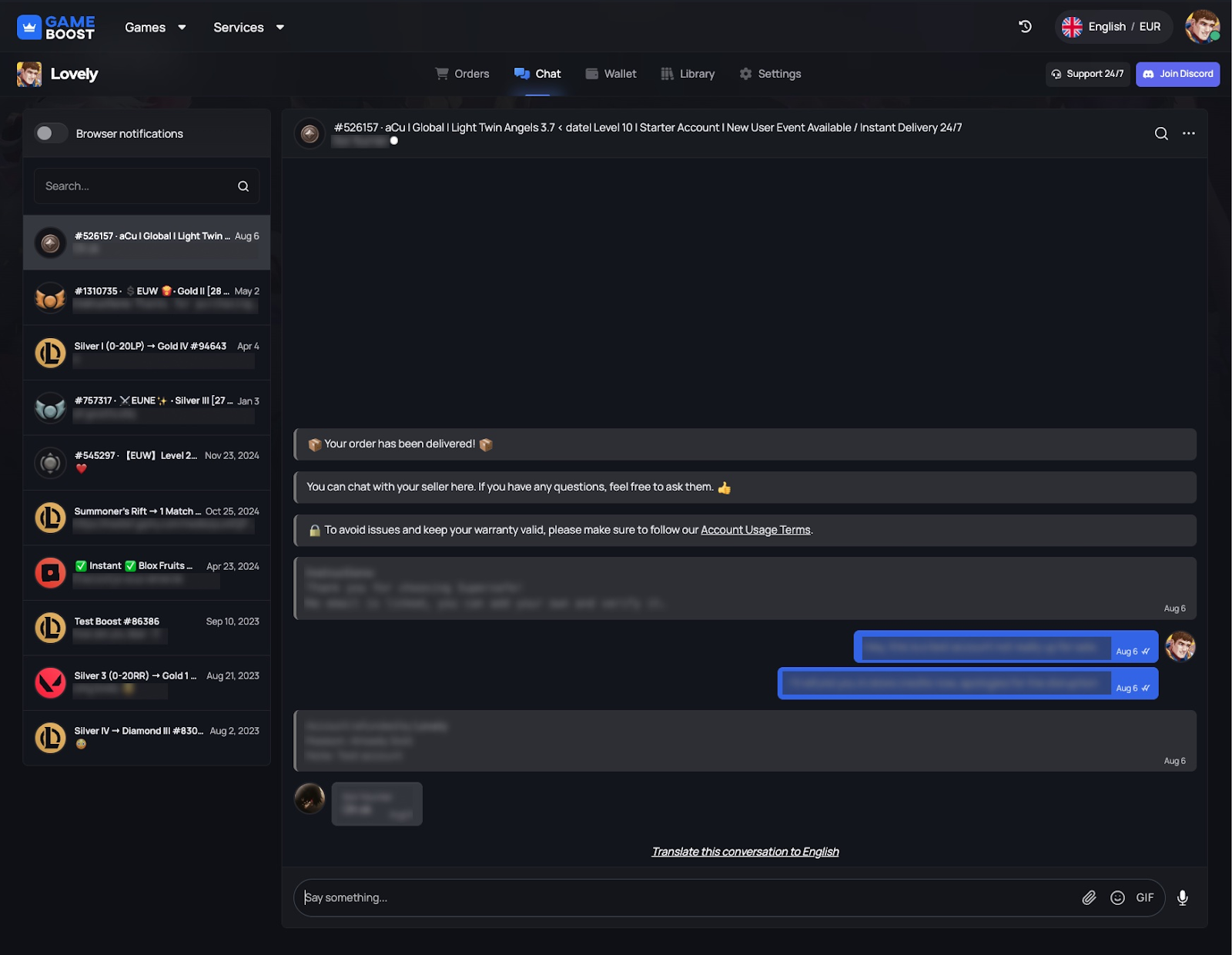Open the chat three-dot options menu
Viewport: 1232px width, 955px height.
click(x=1189, y=133)
